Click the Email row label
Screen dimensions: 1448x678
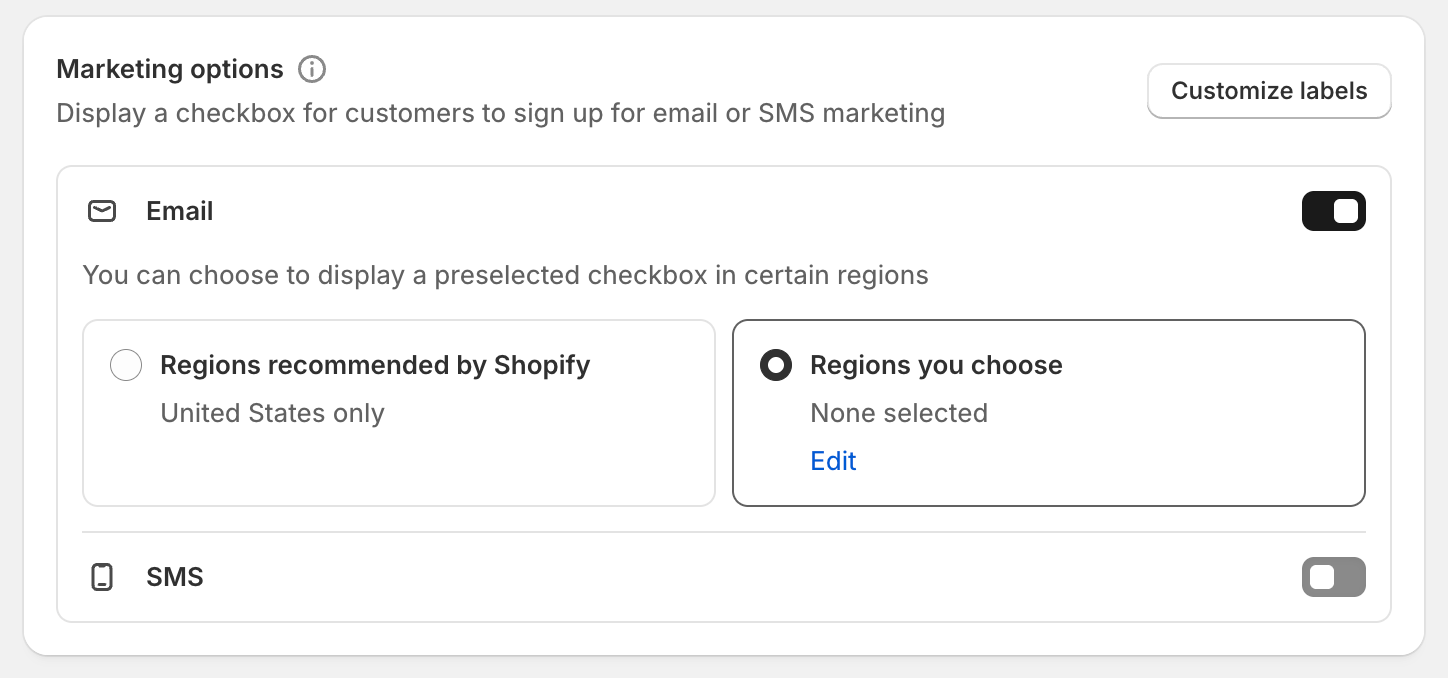tap(180, 211)
